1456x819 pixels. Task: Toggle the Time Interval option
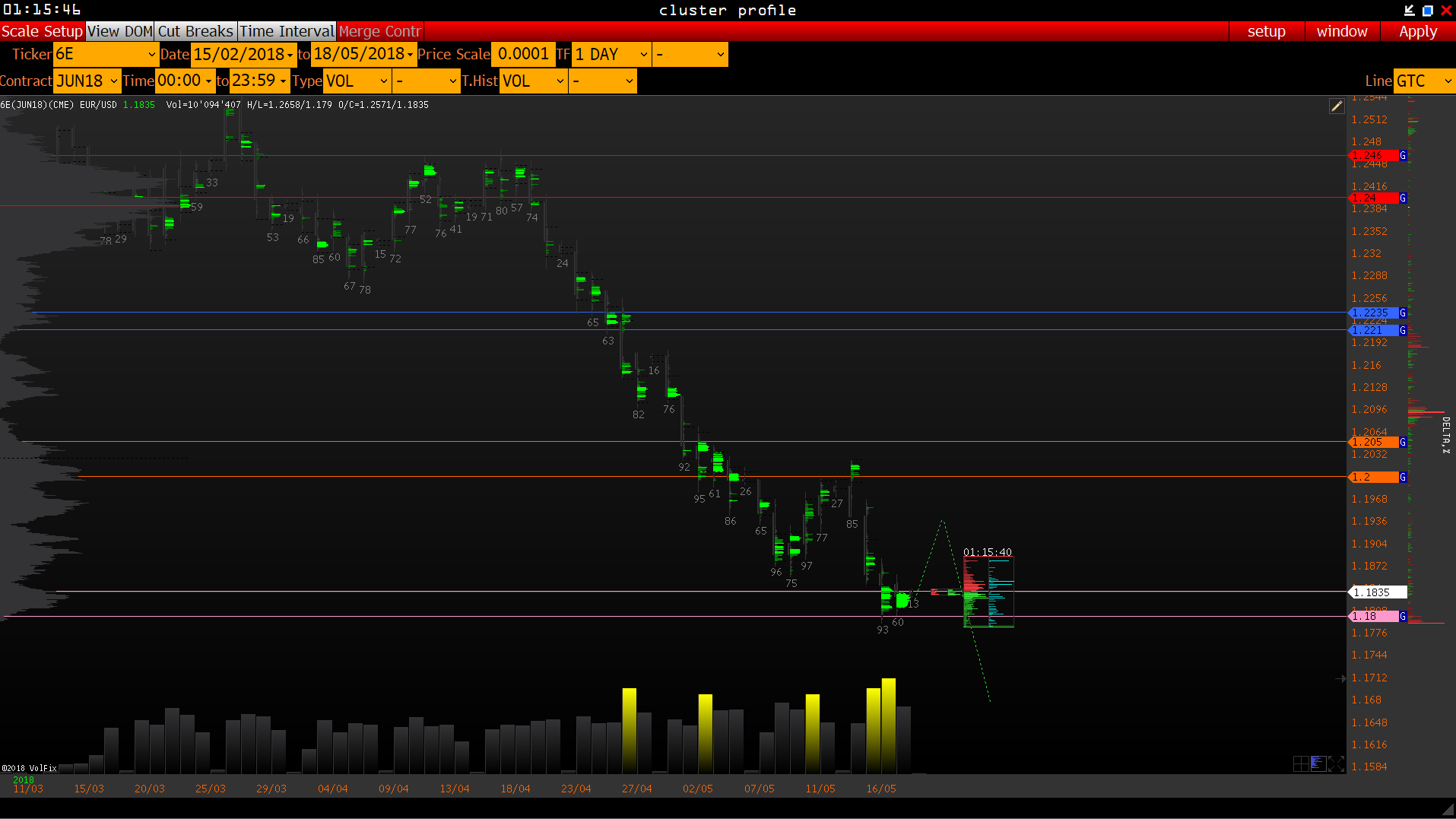pyautogui.click(x=287, y=31)
